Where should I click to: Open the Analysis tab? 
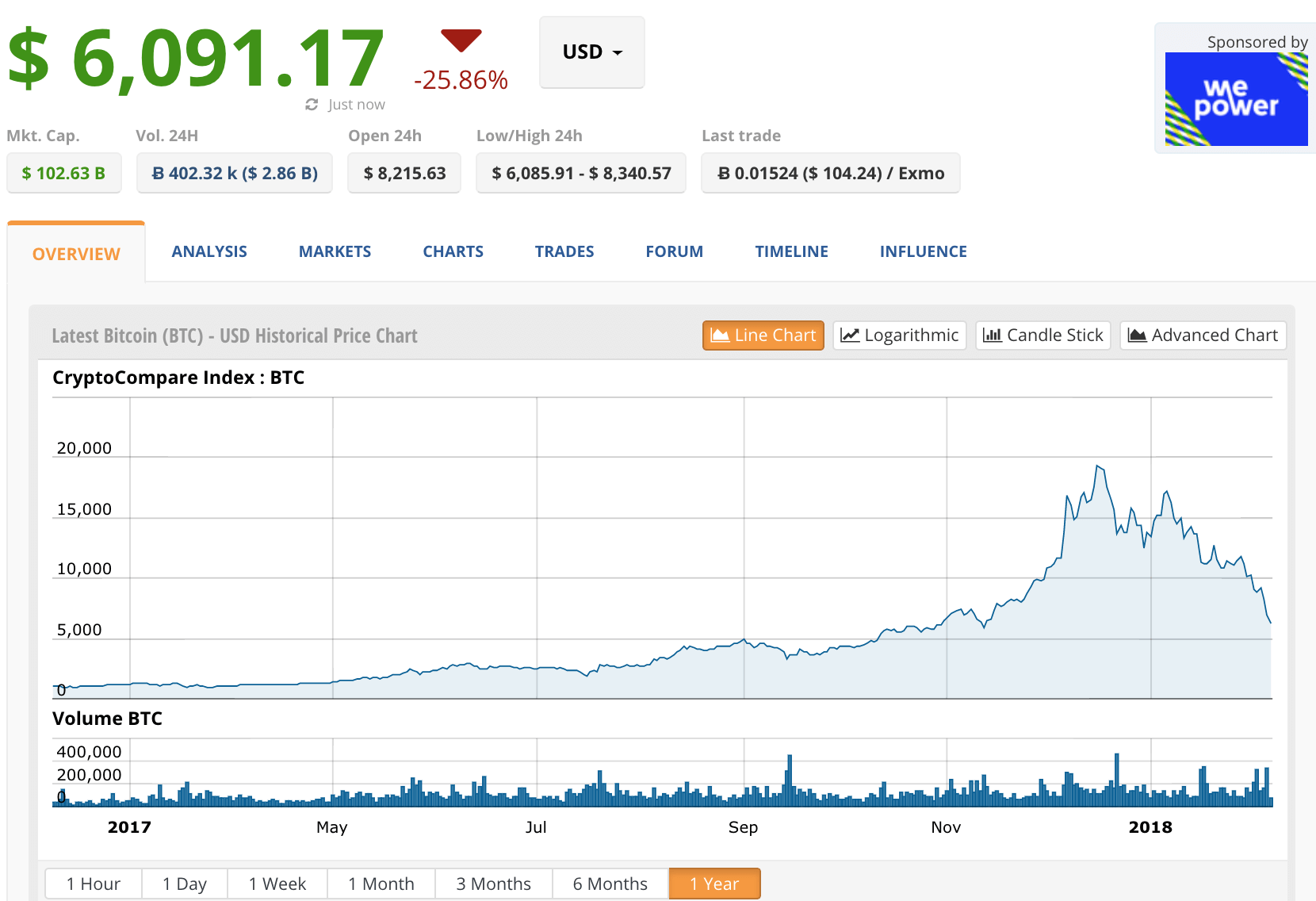coord(209,251)
